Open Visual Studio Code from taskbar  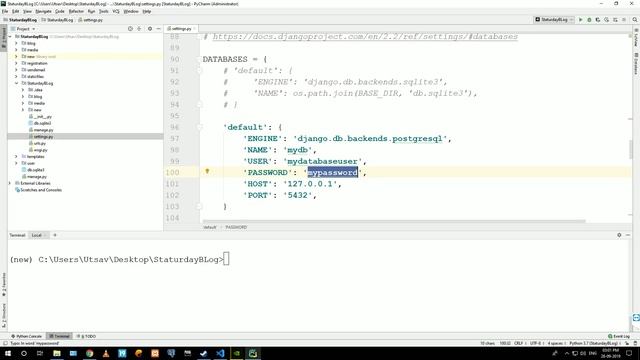point(220,353)
